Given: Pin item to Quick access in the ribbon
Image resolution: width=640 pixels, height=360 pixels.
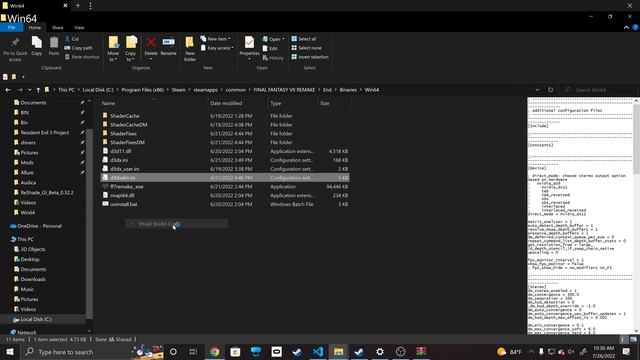Looking at the screenshot, I should click(15, 49).
